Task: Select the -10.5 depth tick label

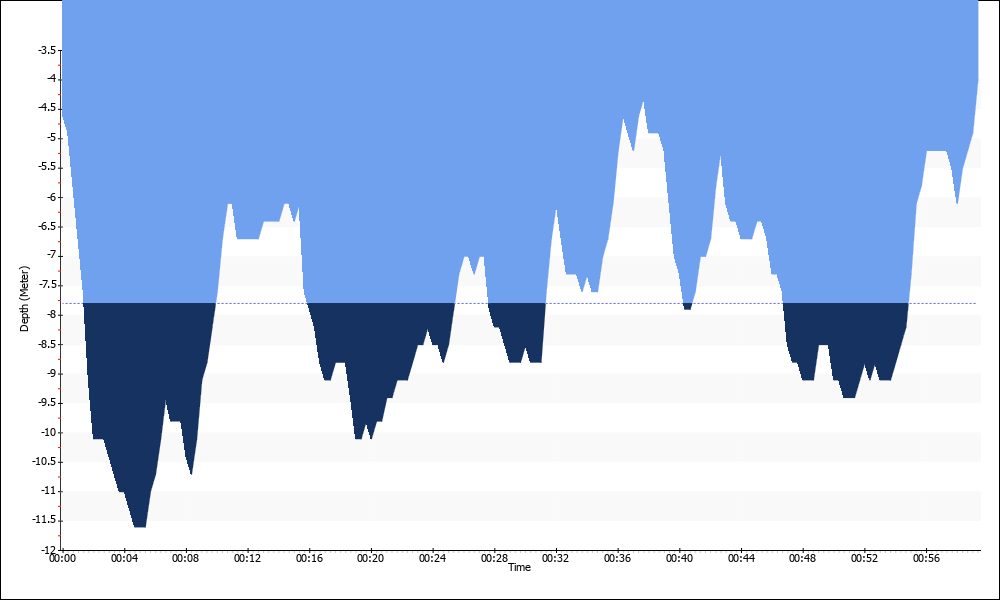Action: click(x=44, y=461)
